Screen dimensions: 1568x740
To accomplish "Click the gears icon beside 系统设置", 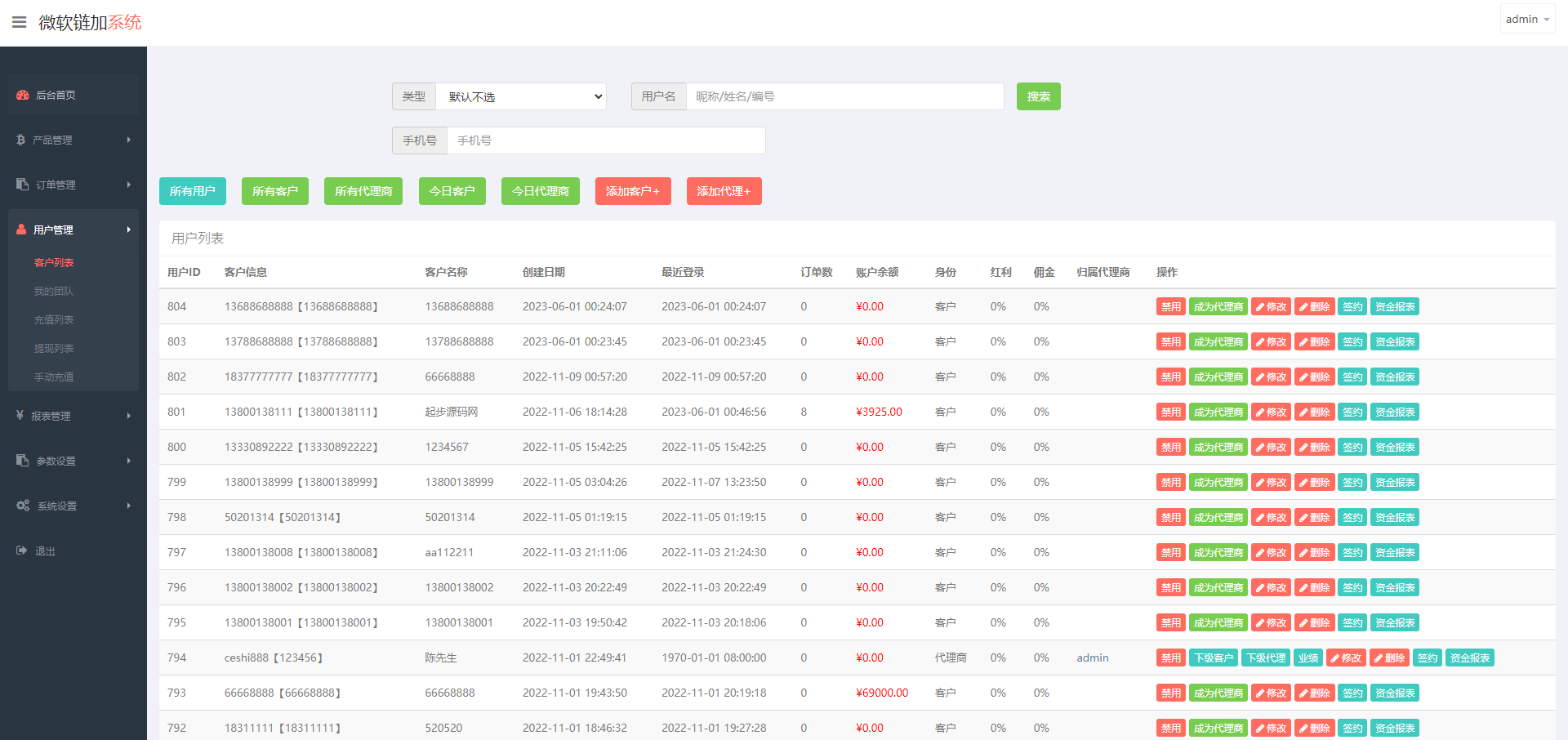I will [x=23, y=506].
